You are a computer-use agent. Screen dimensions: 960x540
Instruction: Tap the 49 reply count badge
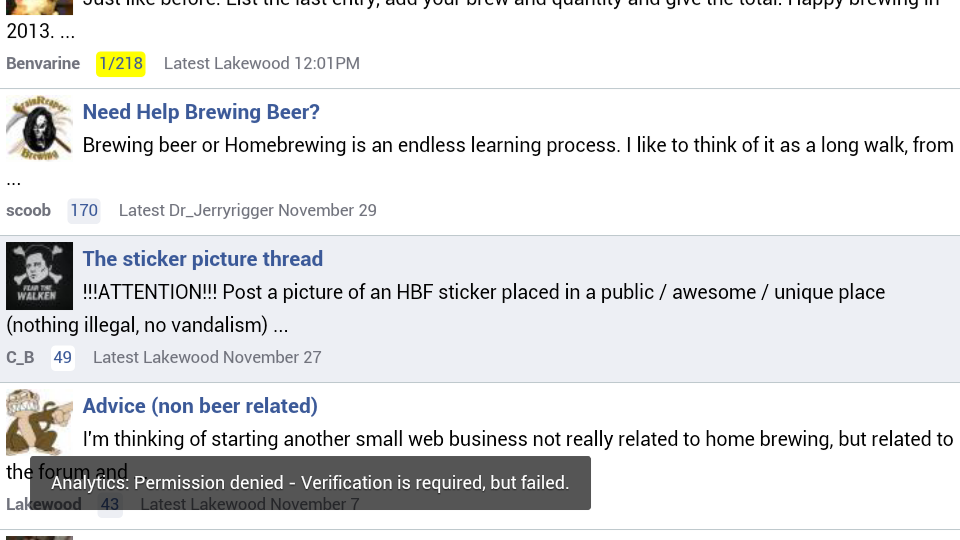pyautogui.click(x=62, y=358)
